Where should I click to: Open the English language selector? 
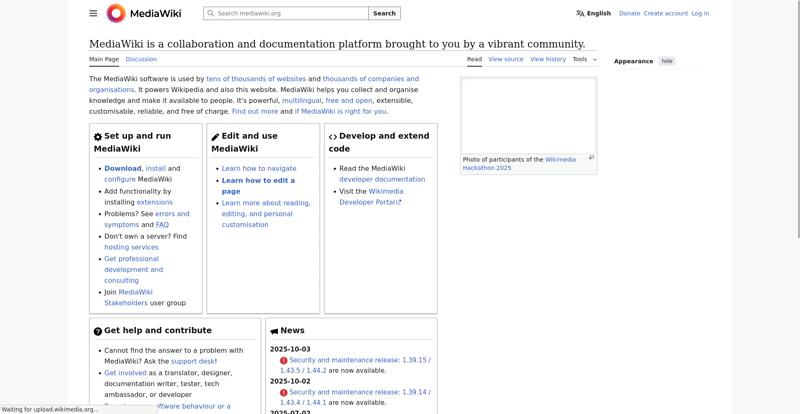[x=593, y=13]
